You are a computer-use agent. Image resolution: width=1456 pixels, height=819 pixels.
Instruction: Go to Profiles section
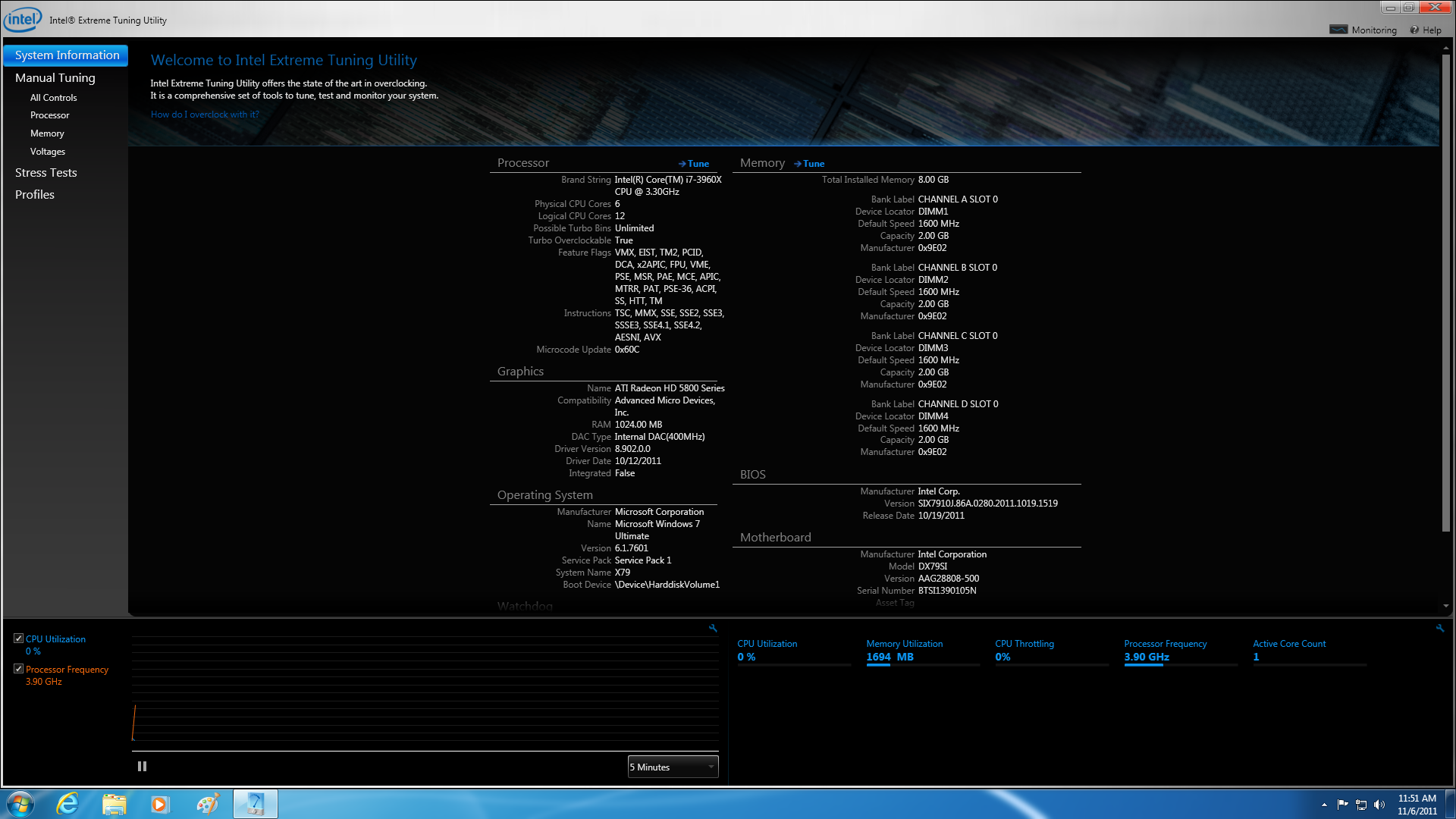pyautogui.click(x=35, y=195)
